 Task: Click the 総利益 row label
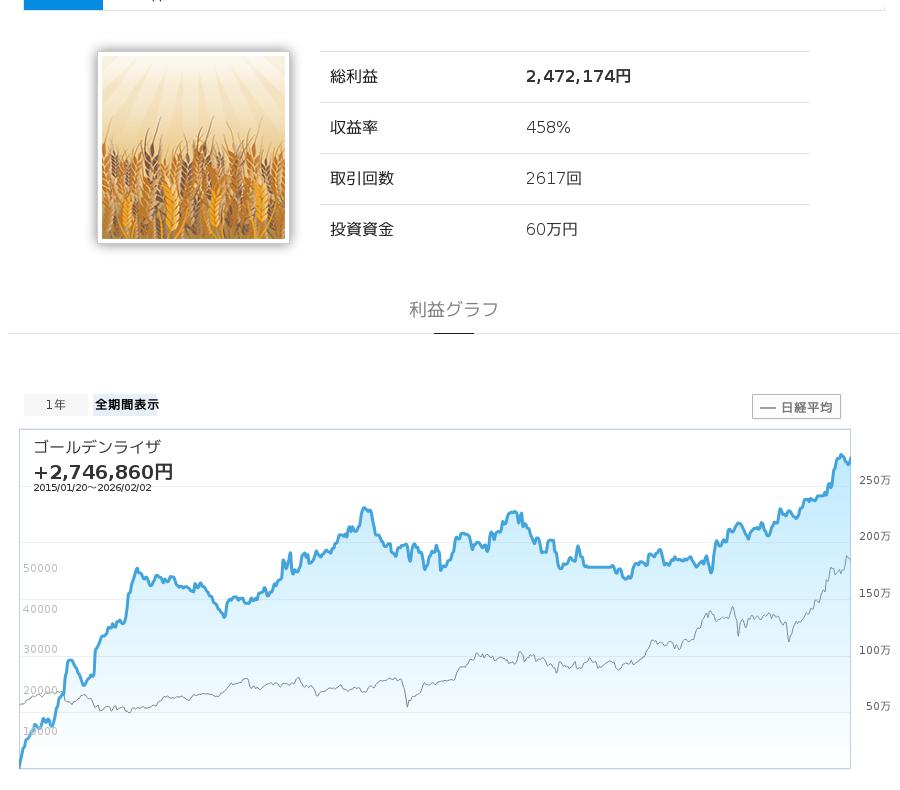tap(354, 77)
